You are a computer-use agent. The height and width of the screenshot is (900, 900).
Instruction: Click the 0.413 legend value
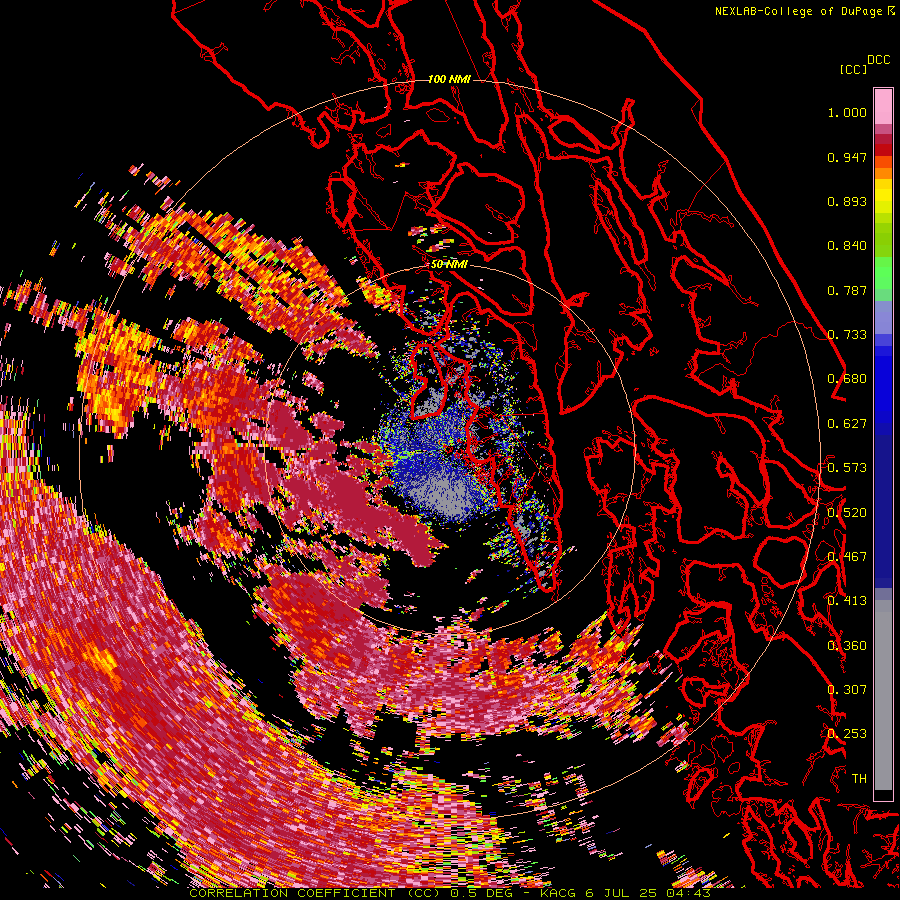tap(847, 601)
